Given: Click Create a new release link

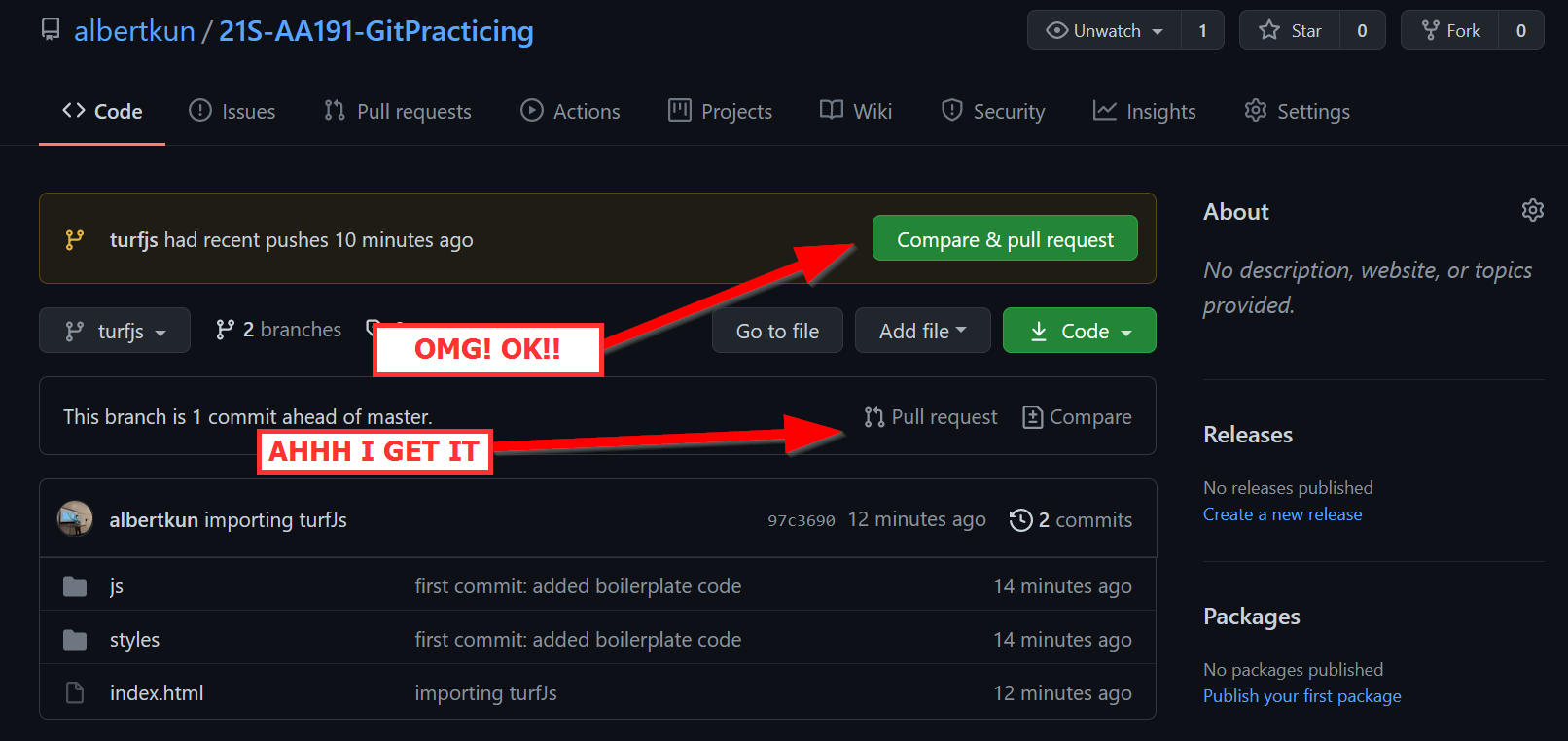Looking at the screenshot, I should point(1282,513).
